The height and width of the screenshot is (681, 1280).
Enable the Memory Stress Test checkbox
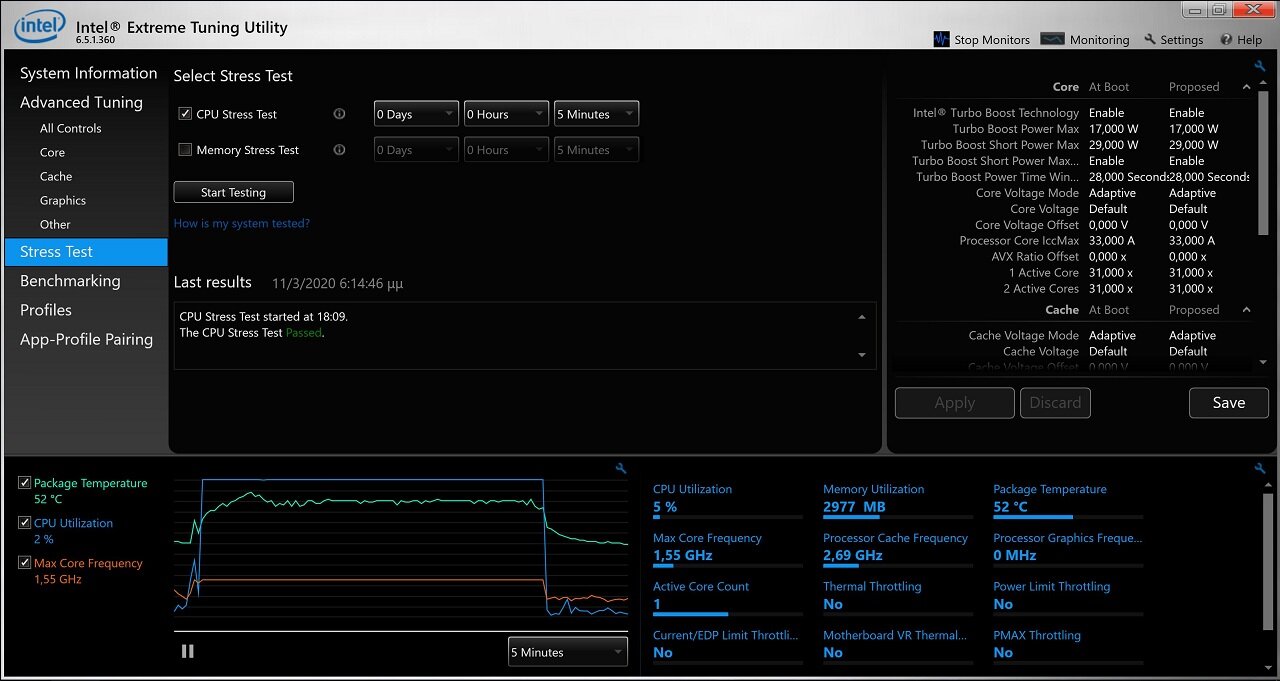pos(185,150)
